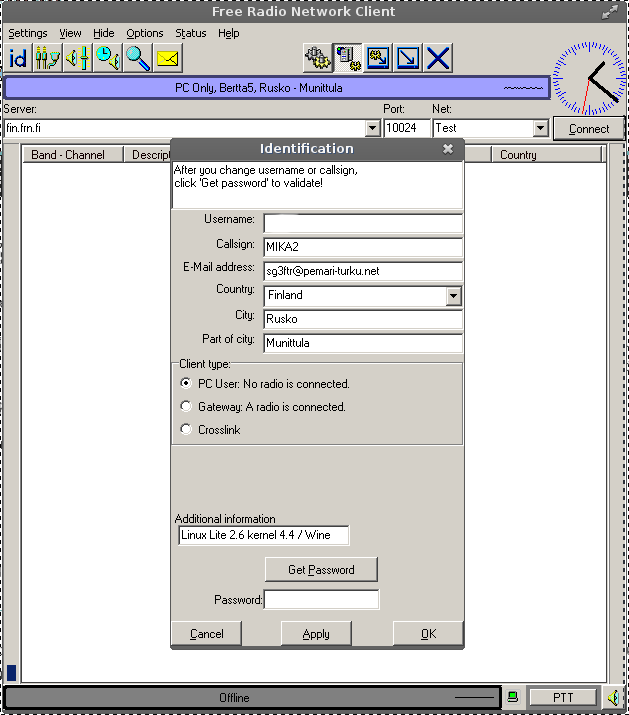Open the Options menu
This screenshot has height=715, width=629.
[145, 33]
